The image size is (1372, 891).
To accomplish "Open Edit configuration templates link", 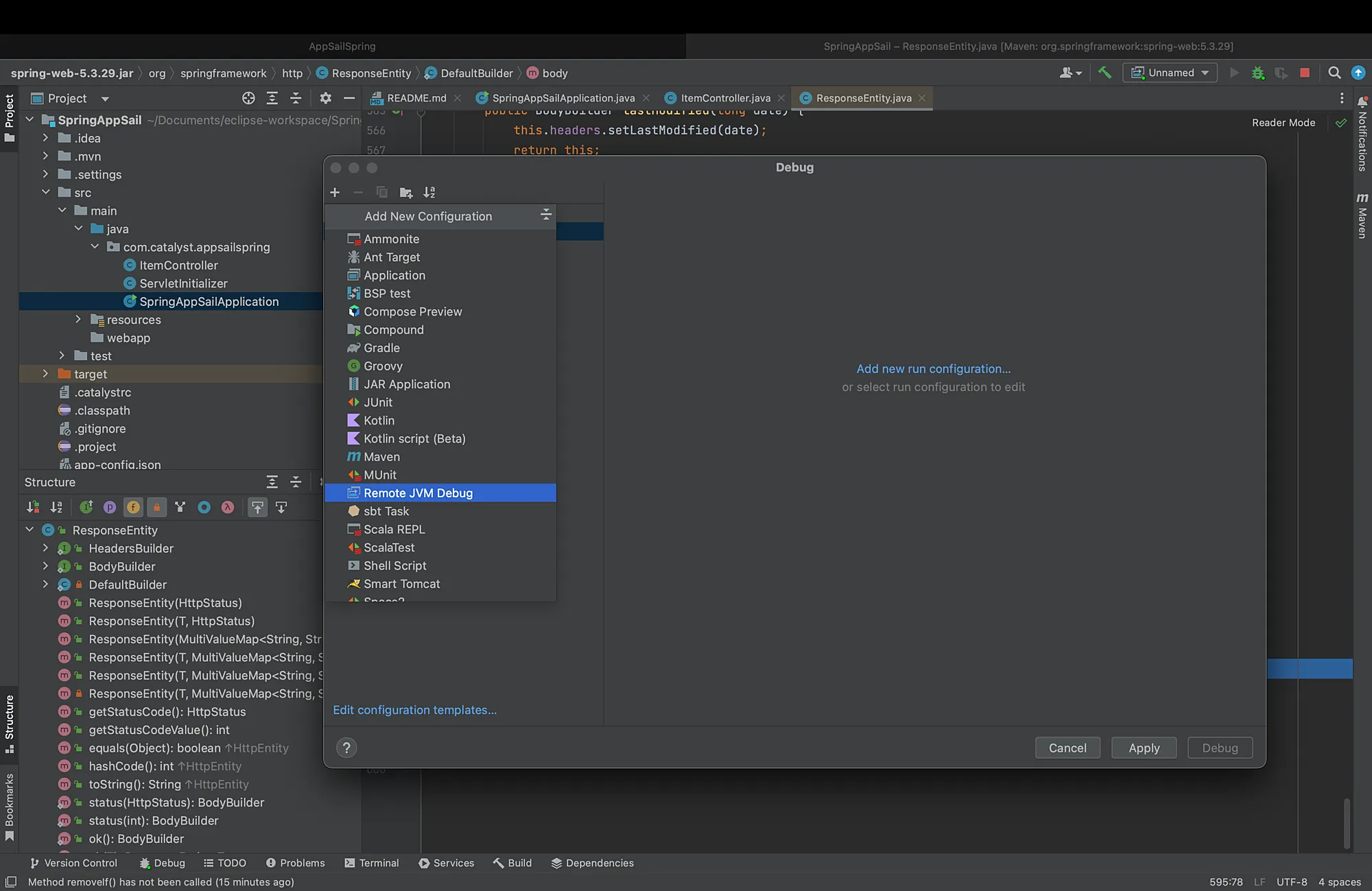I will (414, 710).
